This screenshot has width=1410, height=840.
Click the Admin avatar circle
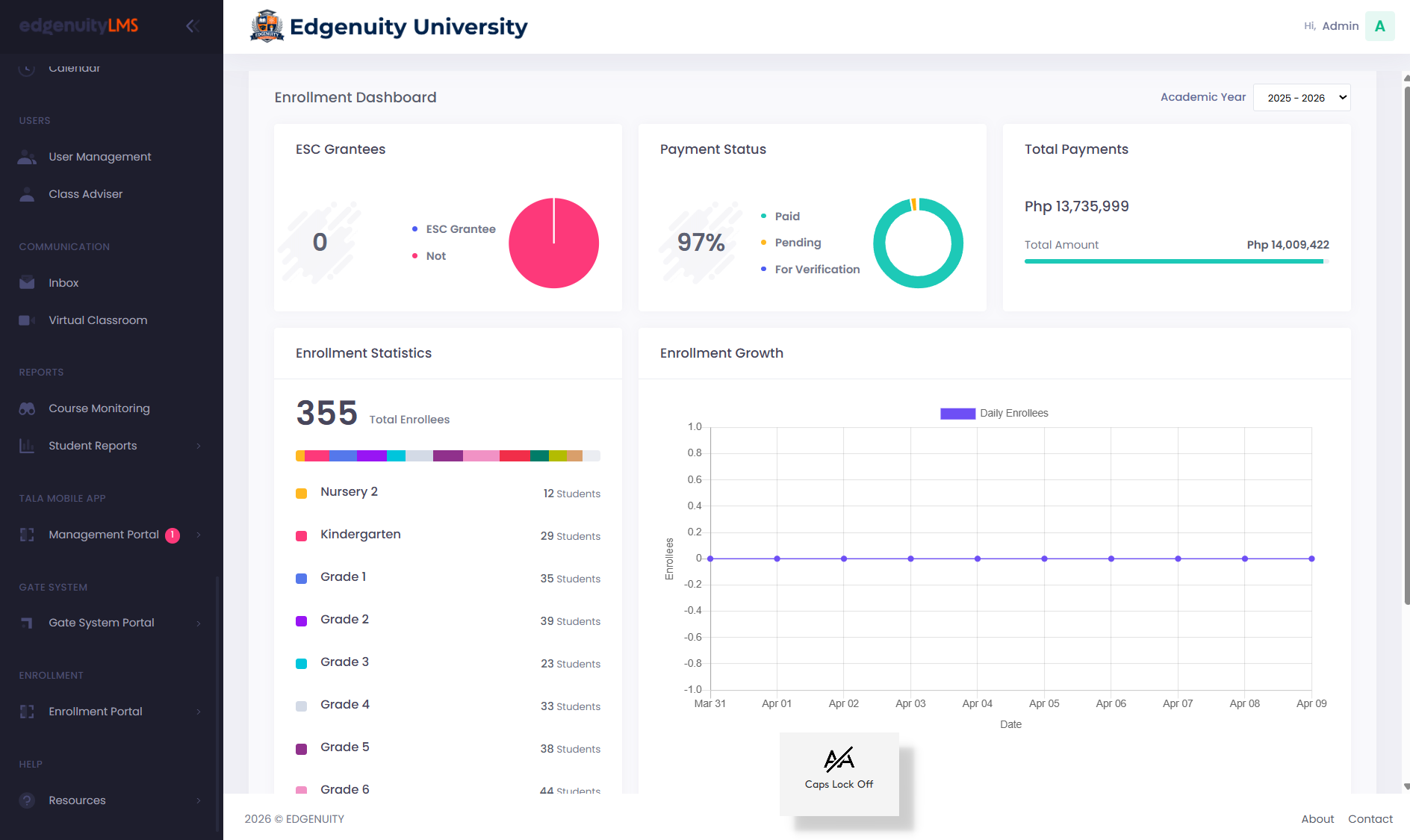[x=1380, y=25]
